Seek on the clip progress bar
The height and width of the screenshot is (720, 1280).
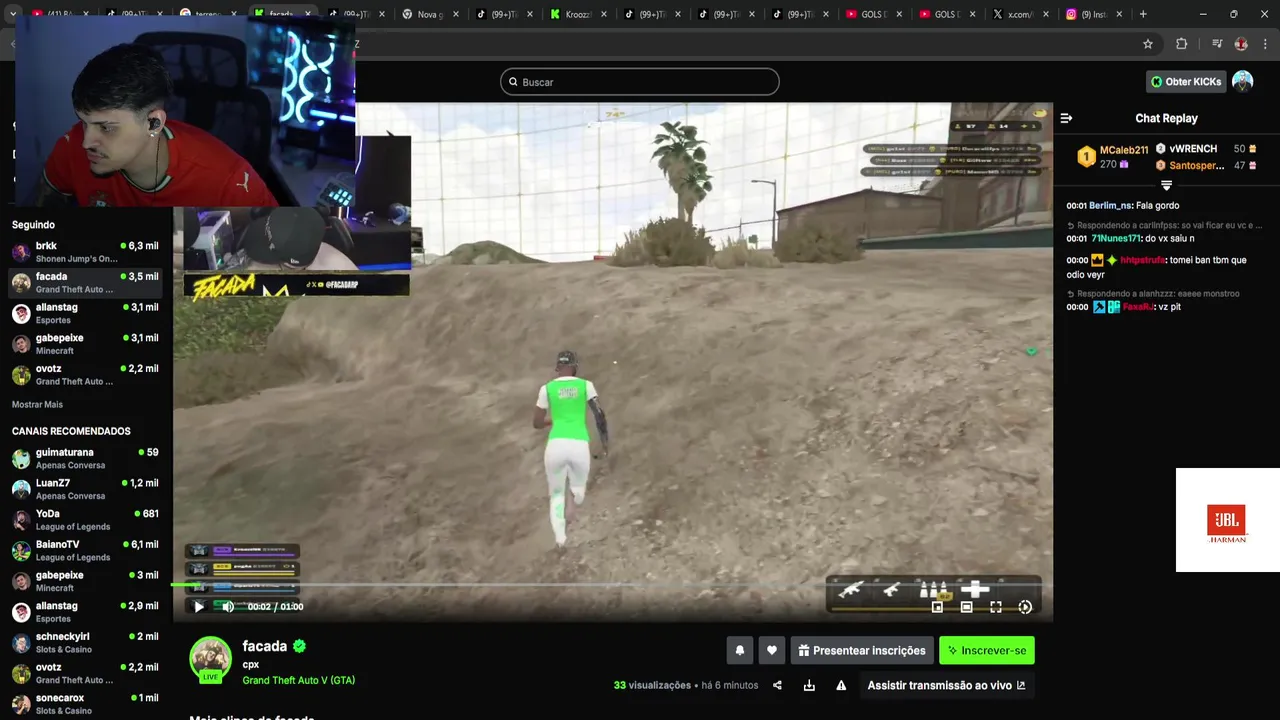tap(612, 586)
